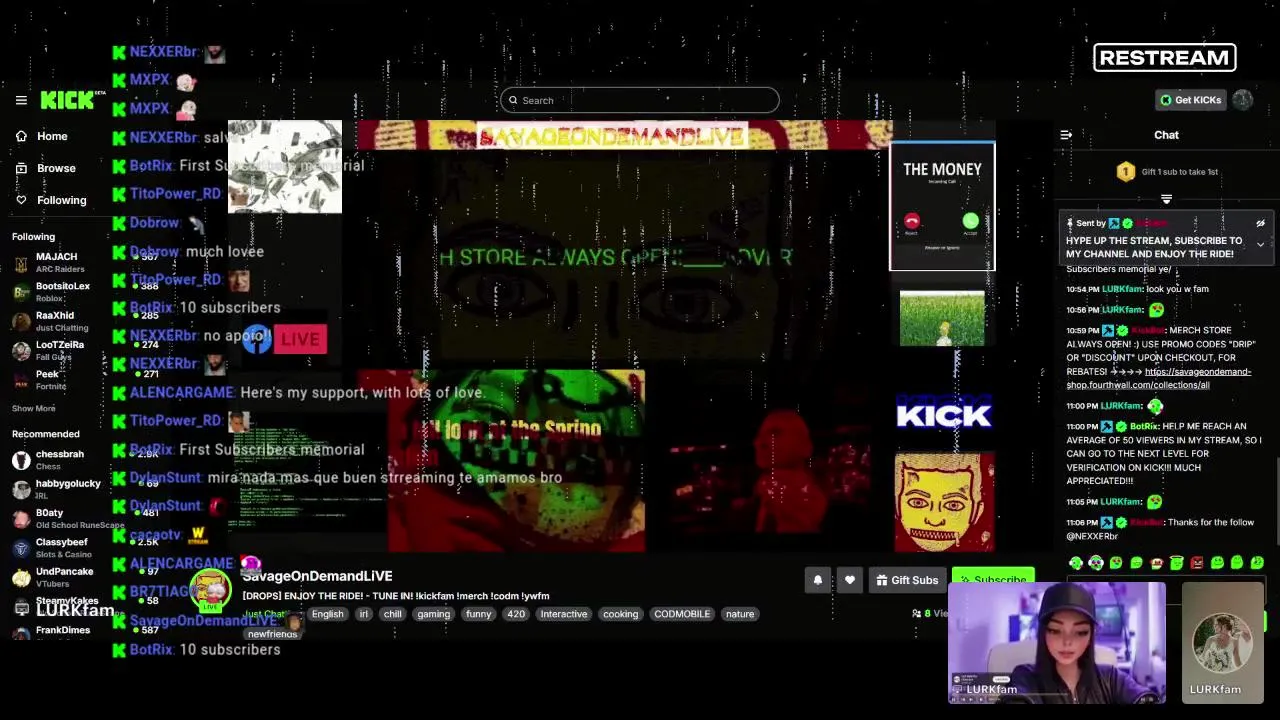
Task: Type in the Search field
Action: (640, 100)
